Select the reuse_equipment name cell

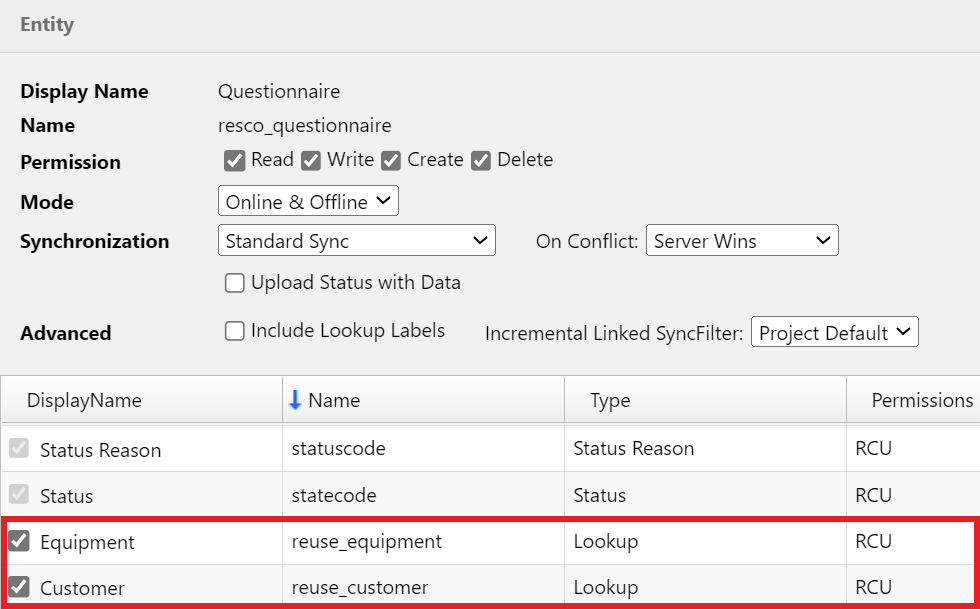pyautogui.click(x=366, y=542)
